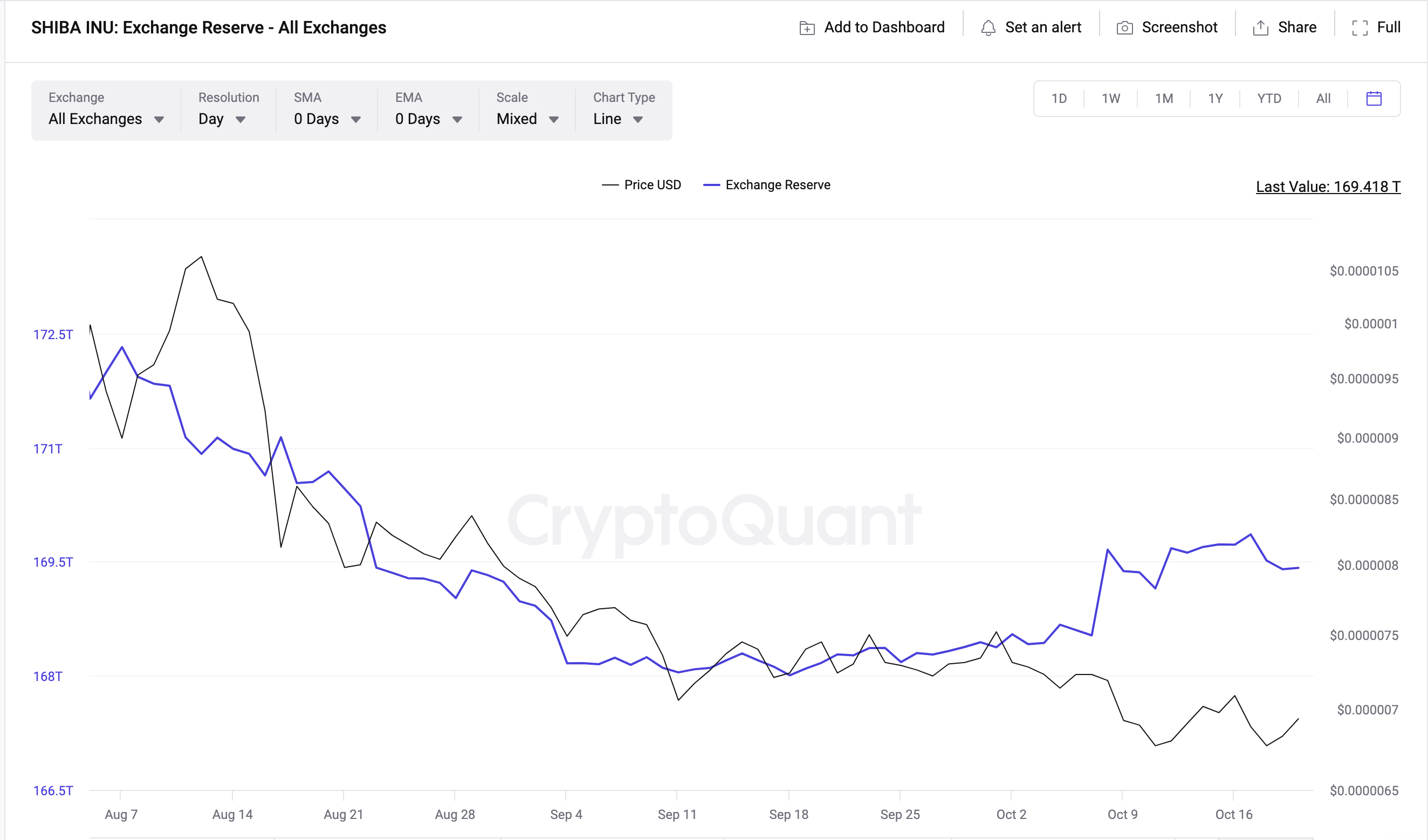Change Chart Type Line dropdown
1428x840 pixels.
(x=617, y=119)
